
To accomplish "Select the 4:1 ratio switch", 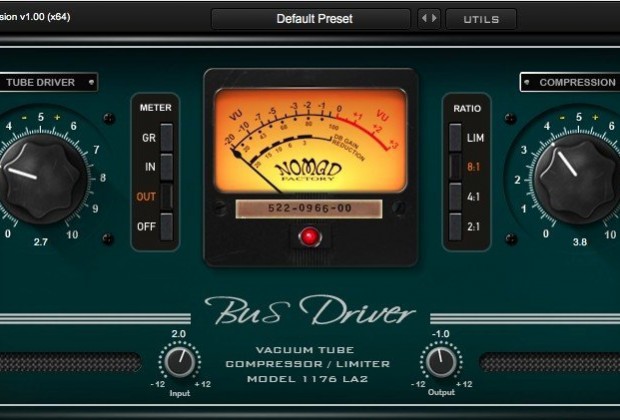I will [455, 196].
